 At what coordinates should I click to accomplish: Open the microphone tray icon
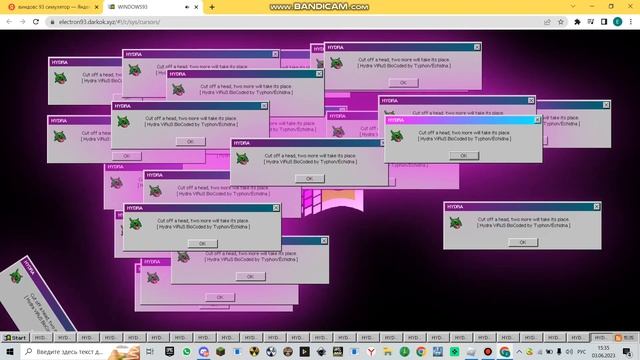coord(559,351)
